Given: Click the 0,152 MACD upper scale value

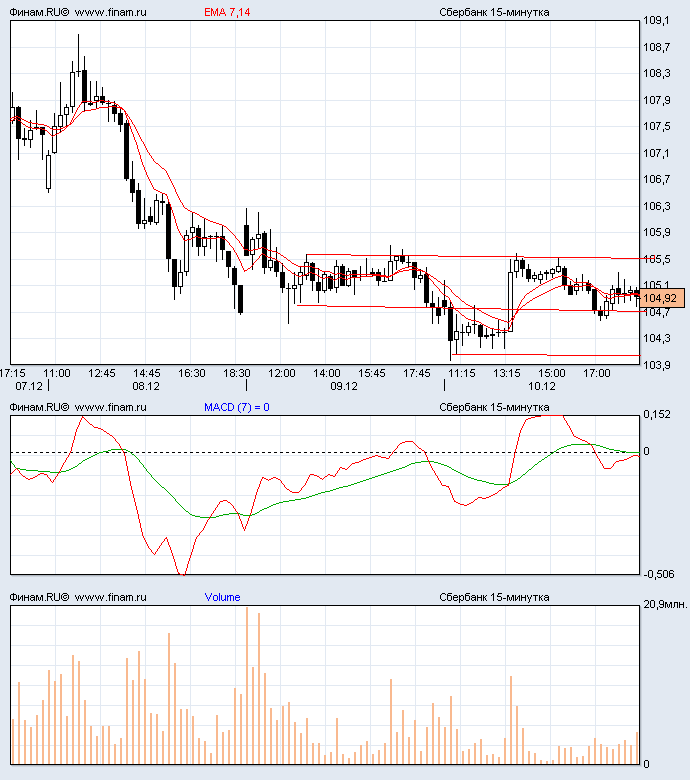Looking at the screenshot, I should [657, 414].
